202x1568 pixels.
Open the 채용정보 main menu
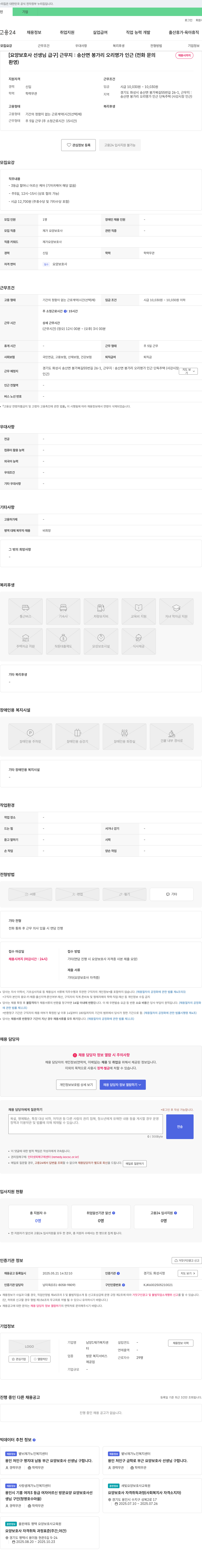pyautogui.click(x=34, y=32)
